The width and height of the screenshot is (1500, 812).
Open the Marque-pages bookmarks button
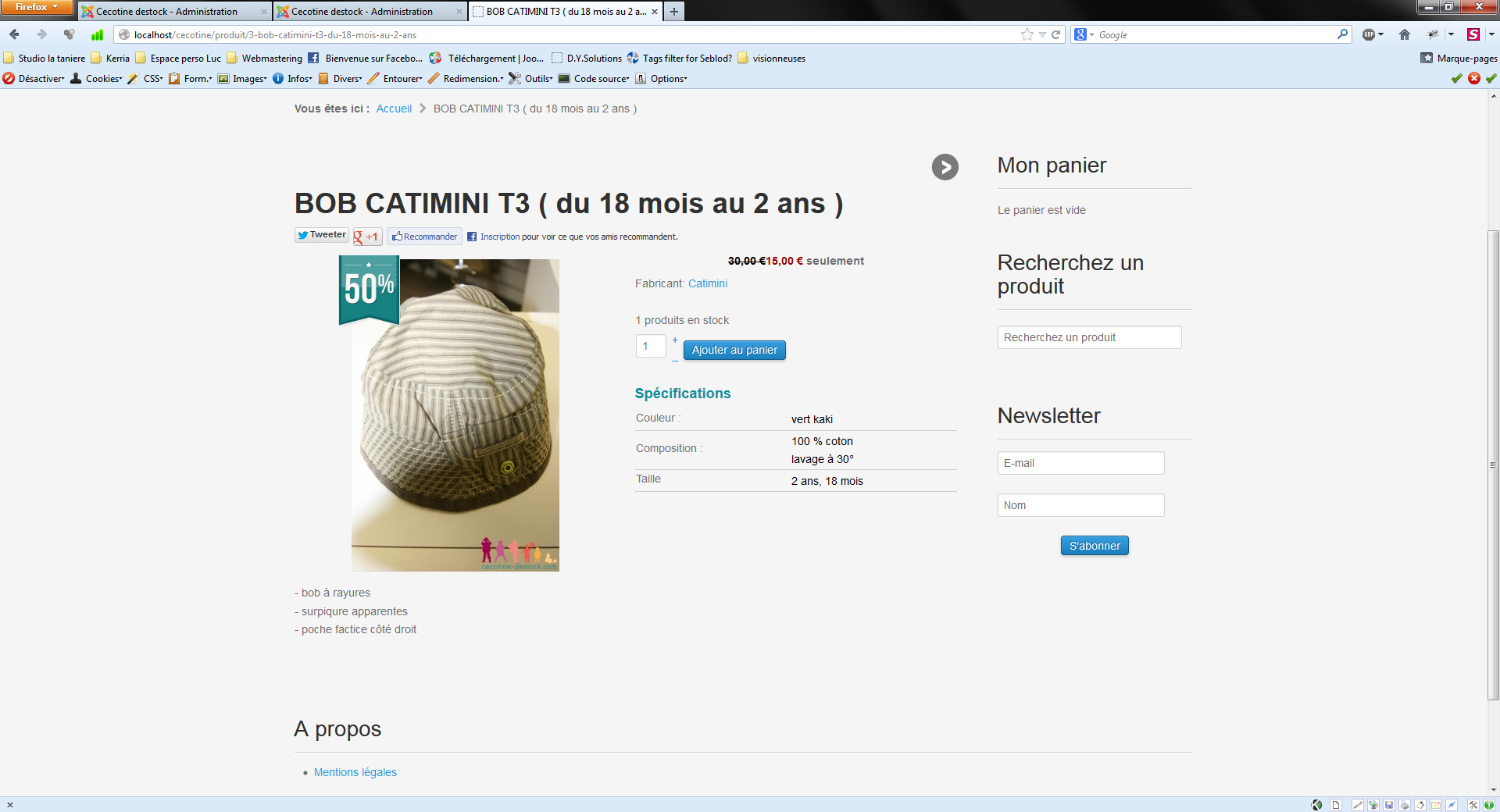1459,58
